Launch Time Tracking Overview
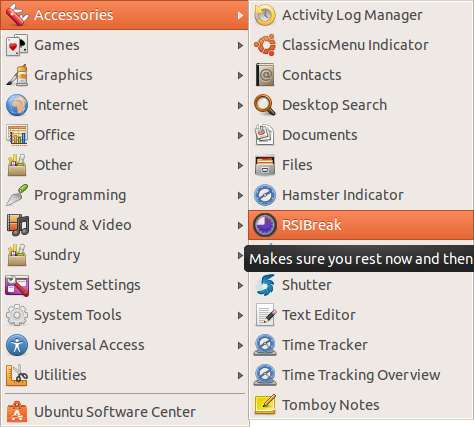474x427 pixels. click(361, 375)
